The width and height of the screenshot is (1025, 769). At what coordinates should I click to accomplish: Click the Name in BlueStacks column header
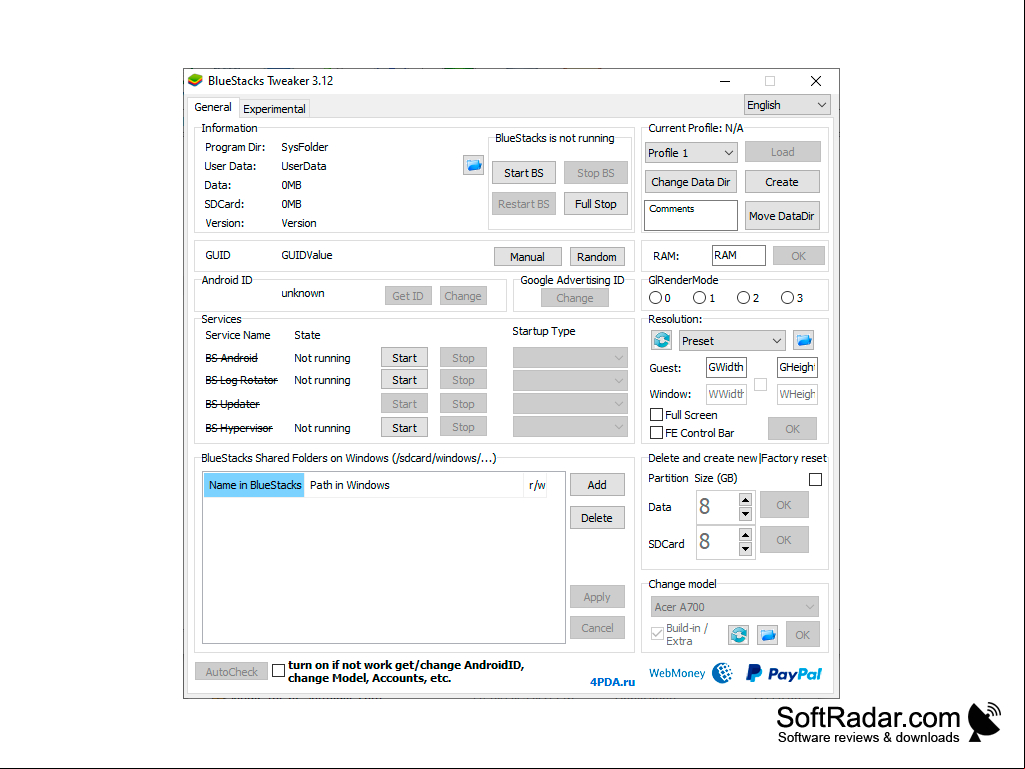pyautogui.click(x=254, y=485)
